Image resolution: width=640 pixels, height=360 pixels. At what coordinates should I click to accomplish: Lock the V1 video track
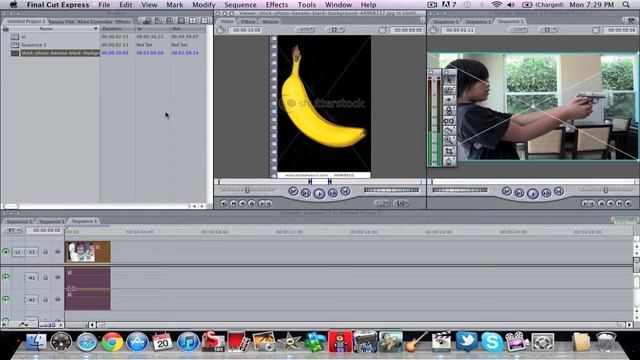[x=45, y=252]
